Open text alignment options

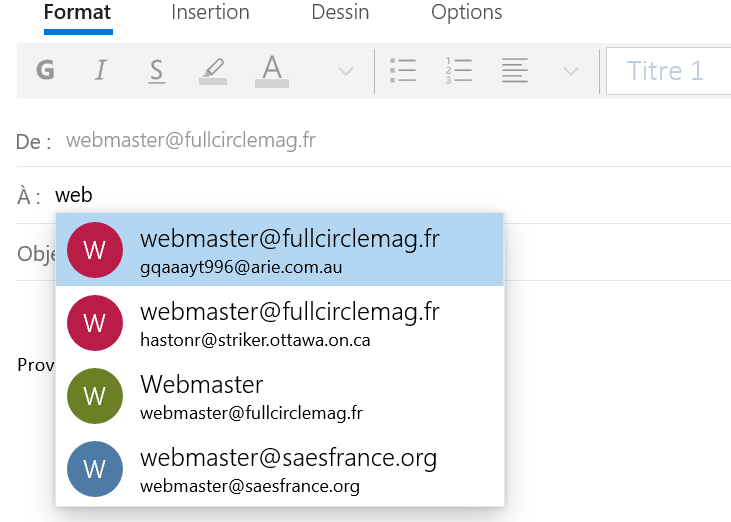(x=514, y=71)
